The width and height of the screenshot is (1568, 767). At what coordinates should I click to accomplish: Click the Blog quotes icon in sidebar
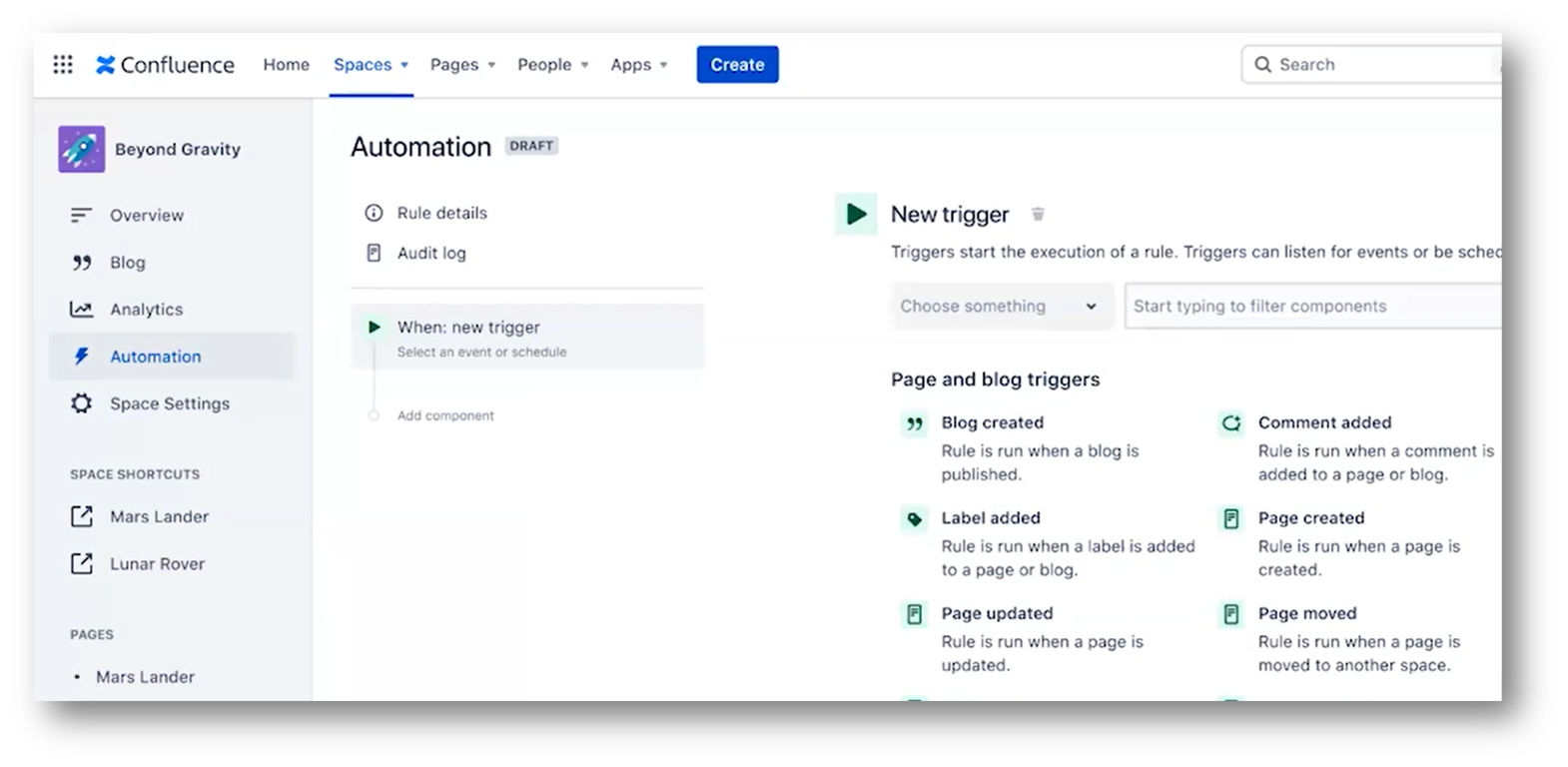(x=81, y=263)
